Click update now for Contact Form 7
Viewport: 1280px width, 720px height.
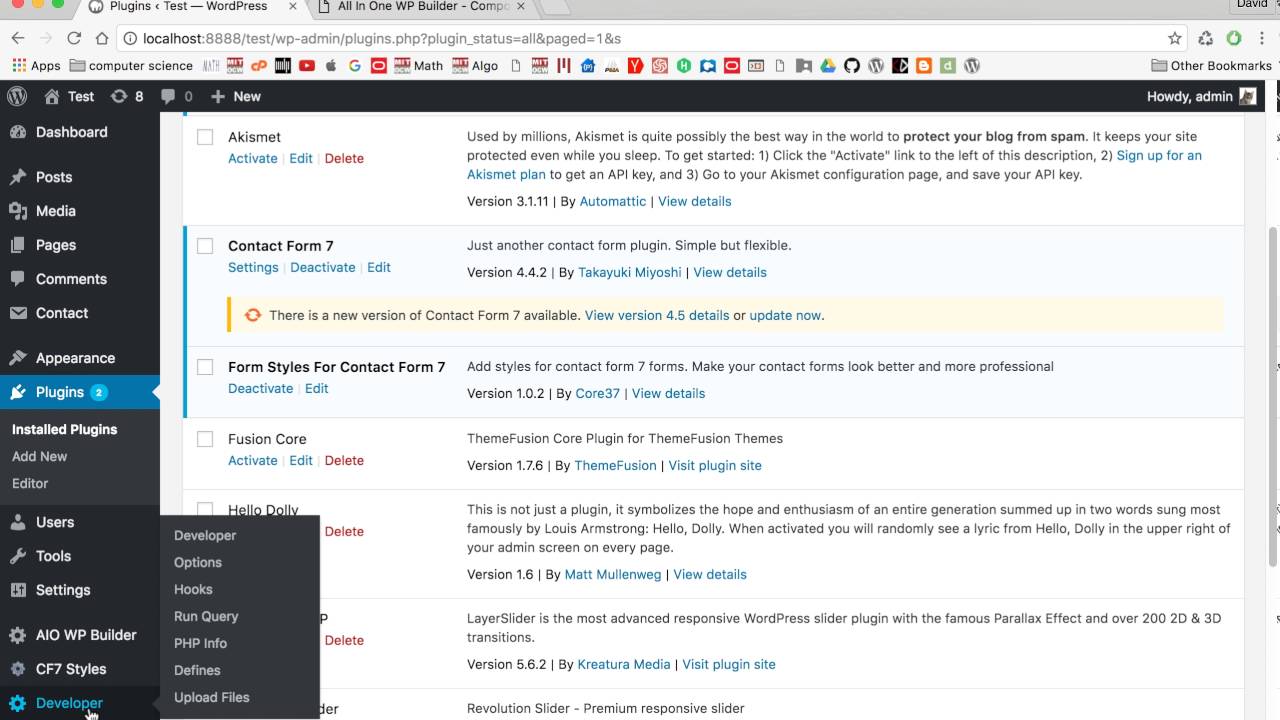(x=785, y=315)
